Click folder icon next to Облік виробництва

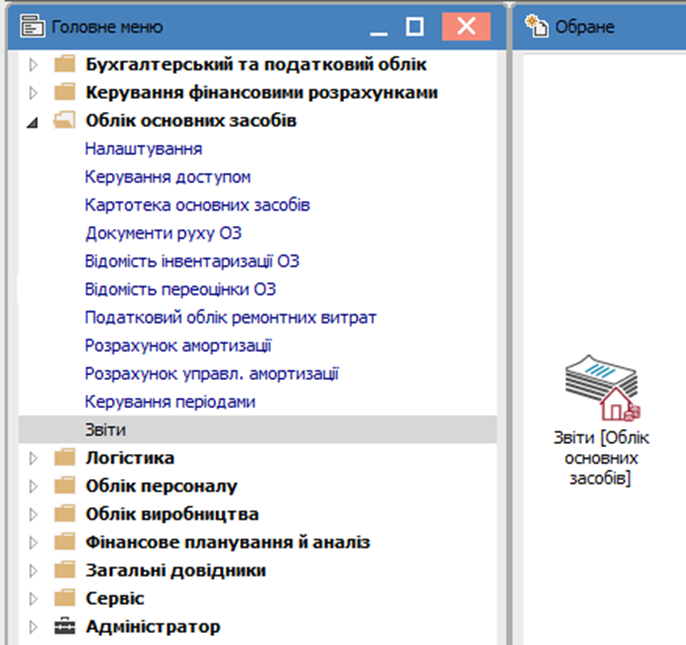65,513
